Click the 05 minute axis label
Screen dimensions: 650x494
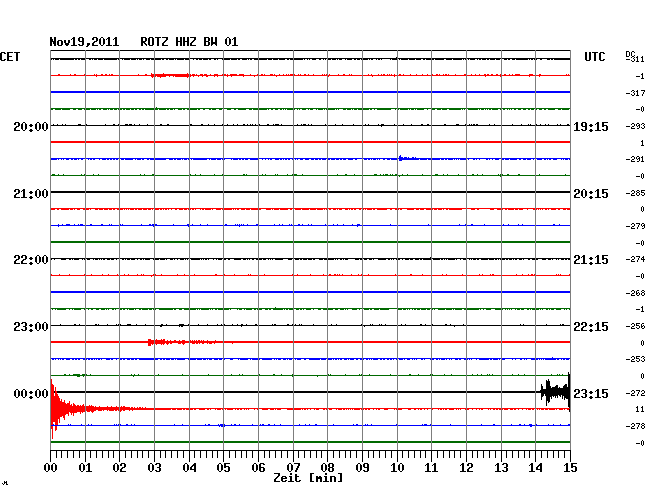[x=223, y=468]
